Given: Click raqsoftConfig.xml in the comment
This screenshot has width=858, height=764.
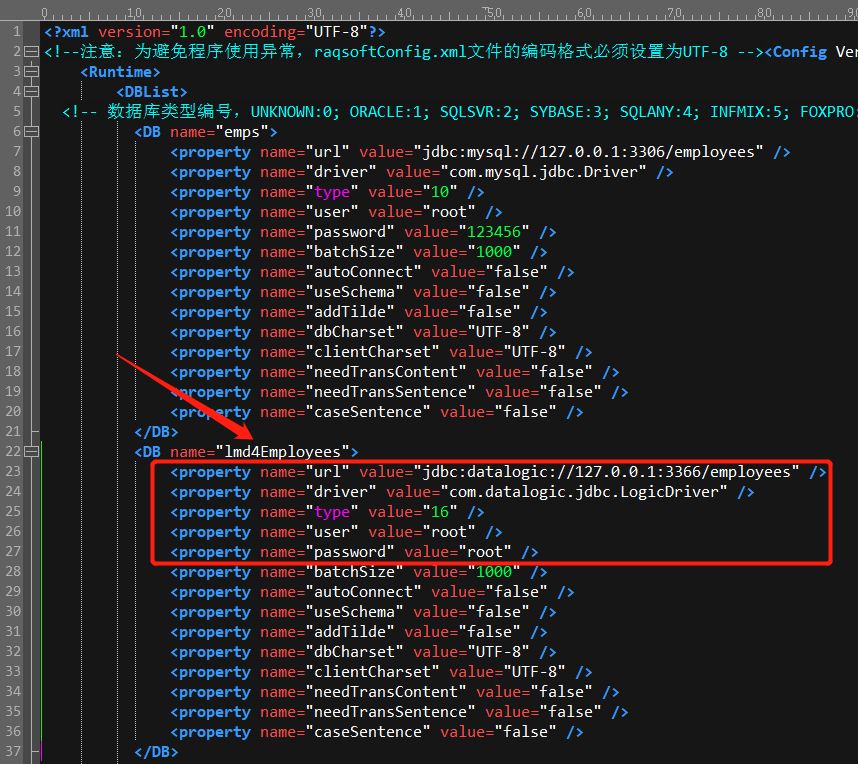Looking at the screenshot, I should 390,52.
